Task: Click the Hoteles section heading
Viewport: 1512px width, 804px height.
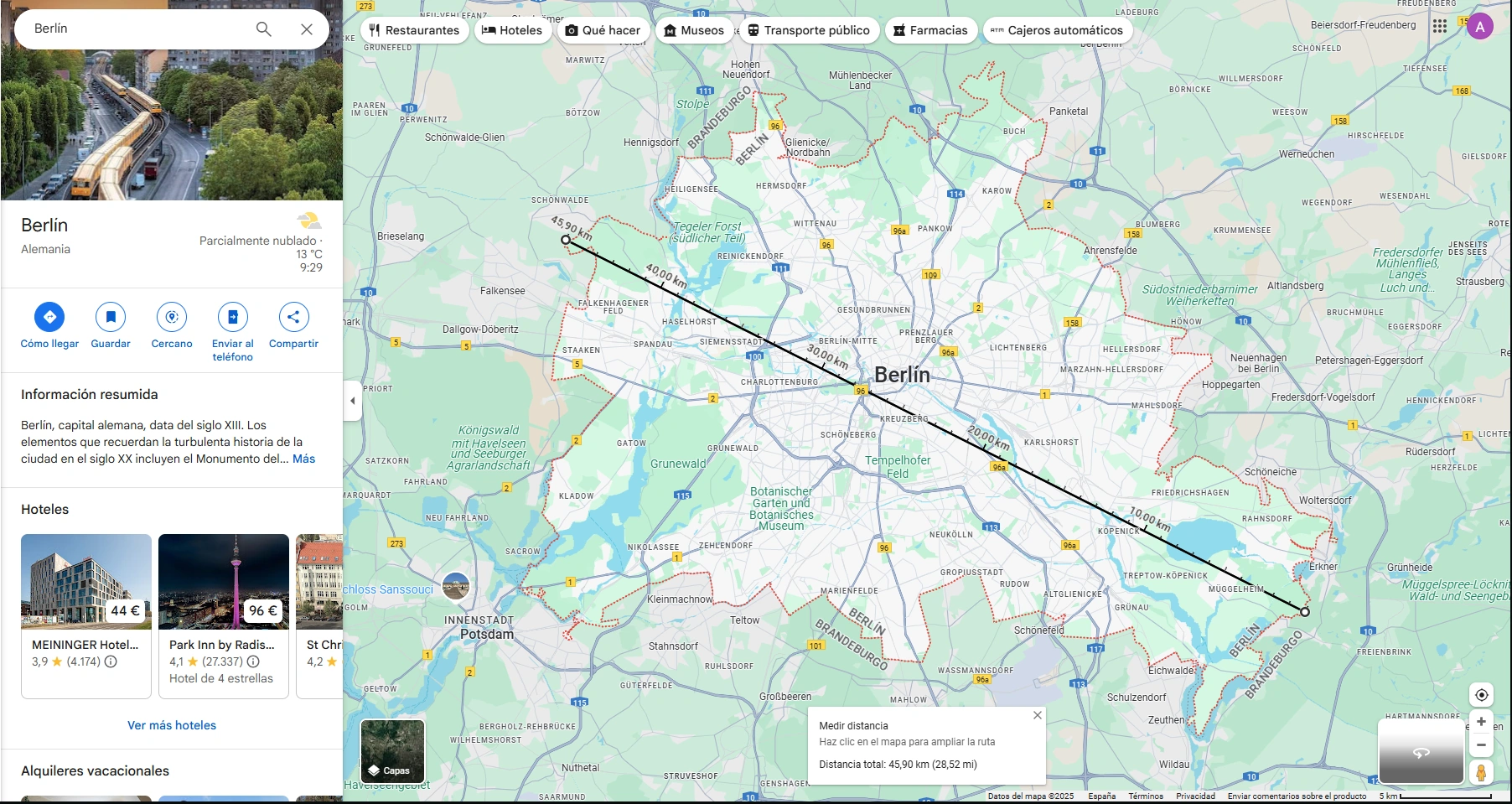Action: pyautogui.click(x=45, y=510)
